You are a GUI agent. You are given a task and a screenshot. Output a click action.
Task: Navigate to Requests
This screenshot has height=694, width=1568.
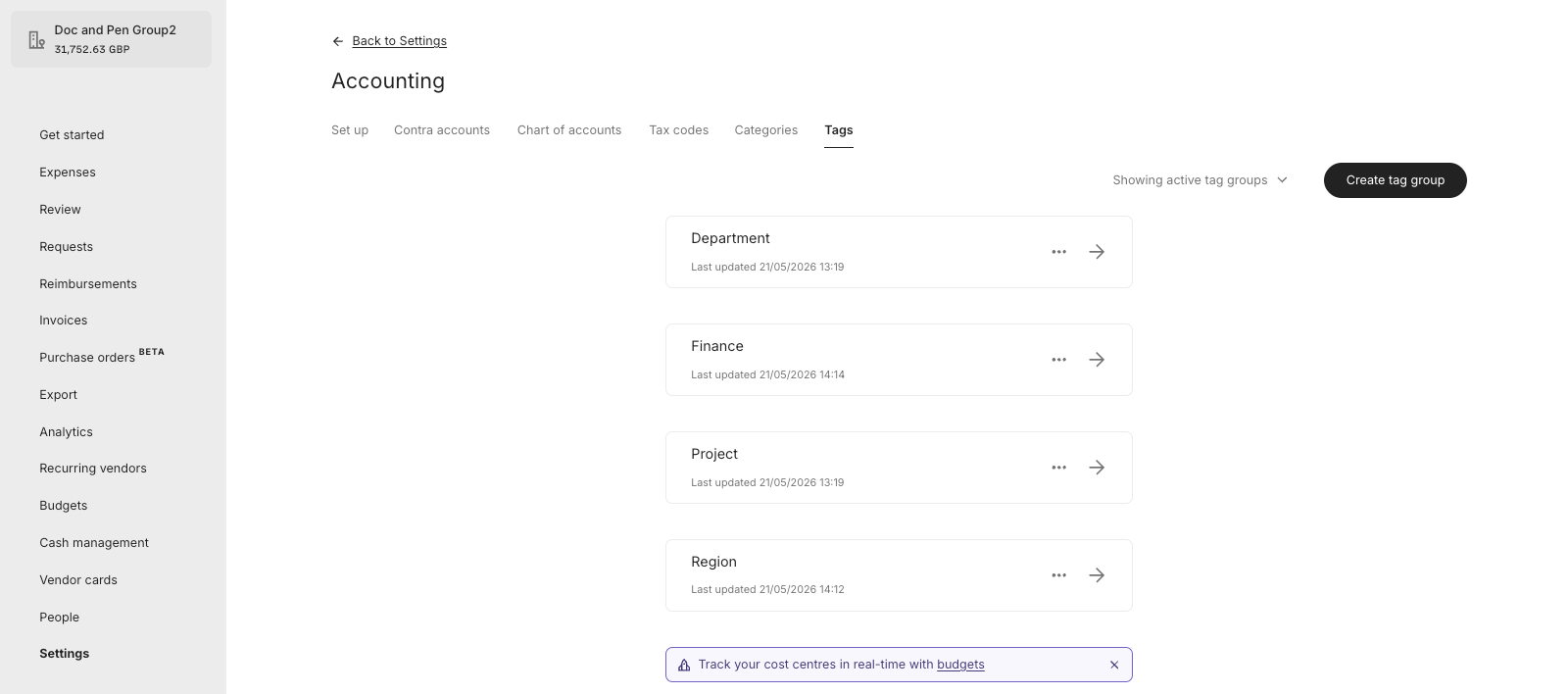(66, 247)
